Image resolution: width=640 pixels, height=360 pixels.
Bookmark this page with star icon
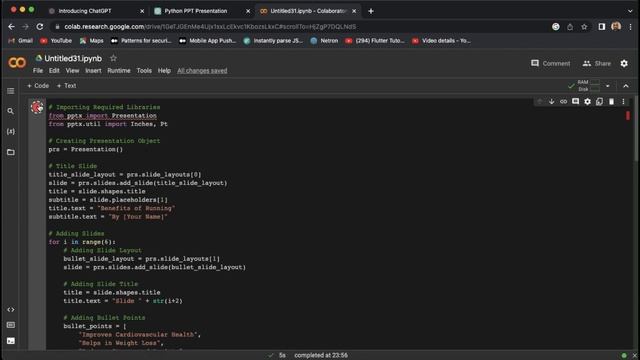pyautogui.click(x=584, y=27)
